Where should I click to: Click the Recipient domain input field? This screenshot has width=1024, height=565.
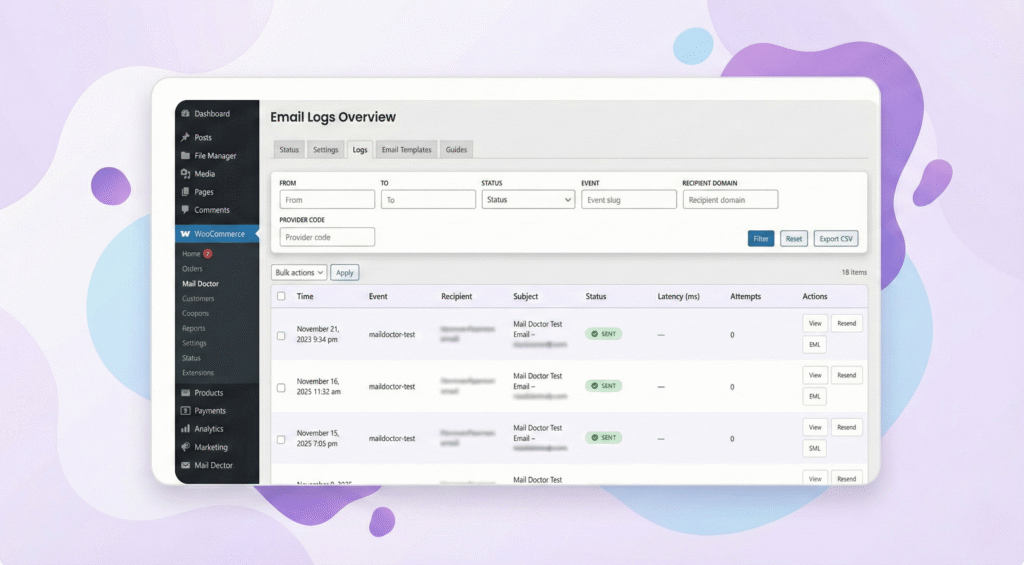(x=730, y=200)
